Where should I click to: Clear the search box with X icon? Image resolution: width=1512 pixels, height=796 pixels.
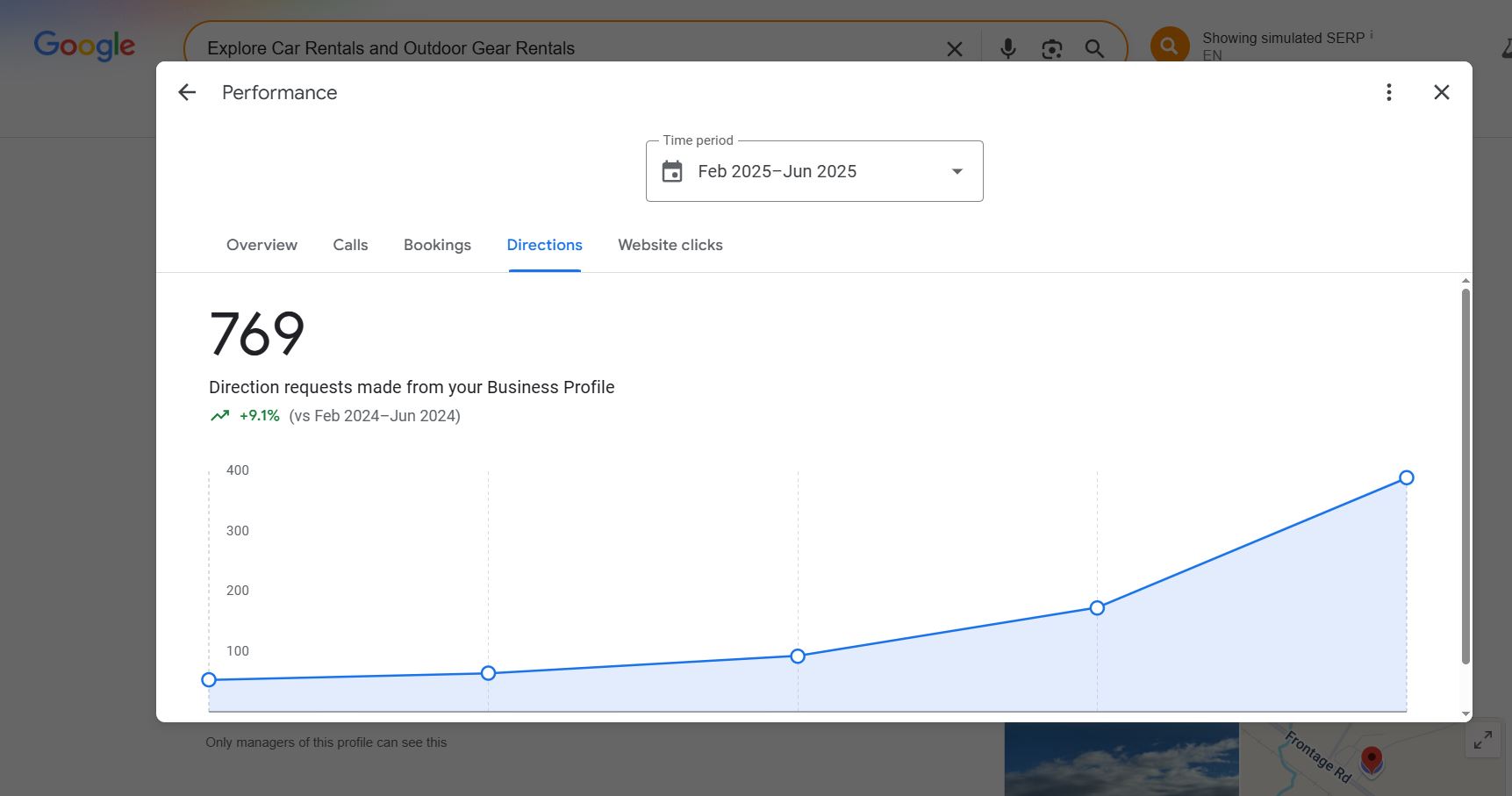point(955,49)
